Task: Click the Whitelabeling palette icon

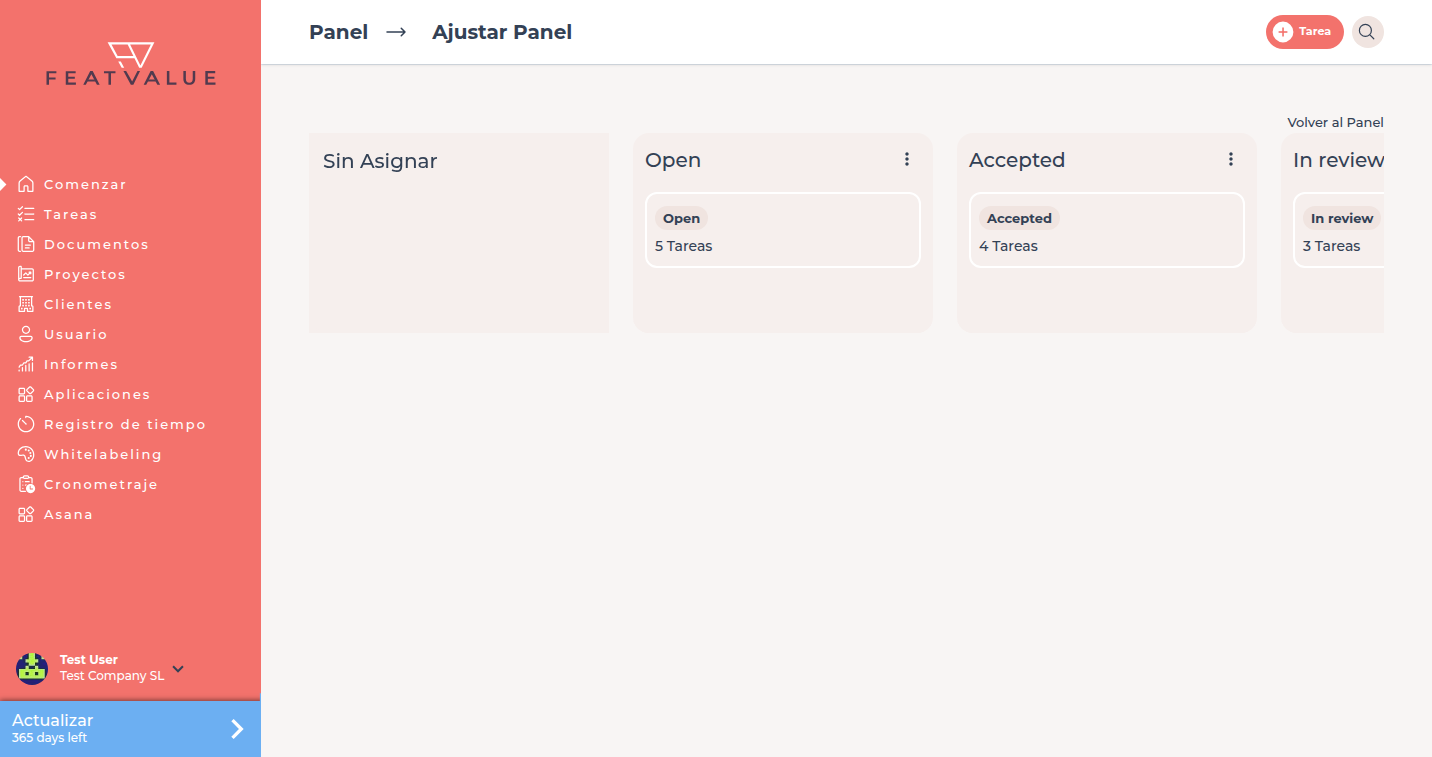Action: click(x=26, y=454)
